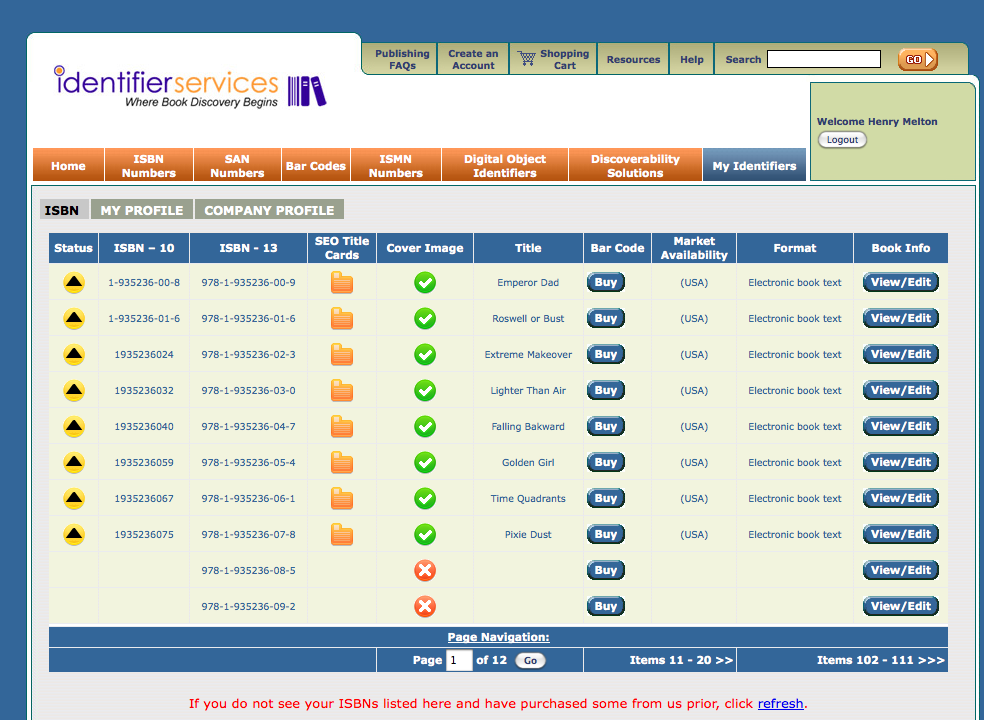Click the green cover image checkmark for Falling Bakward
The image size is (984, 720).
425,427
